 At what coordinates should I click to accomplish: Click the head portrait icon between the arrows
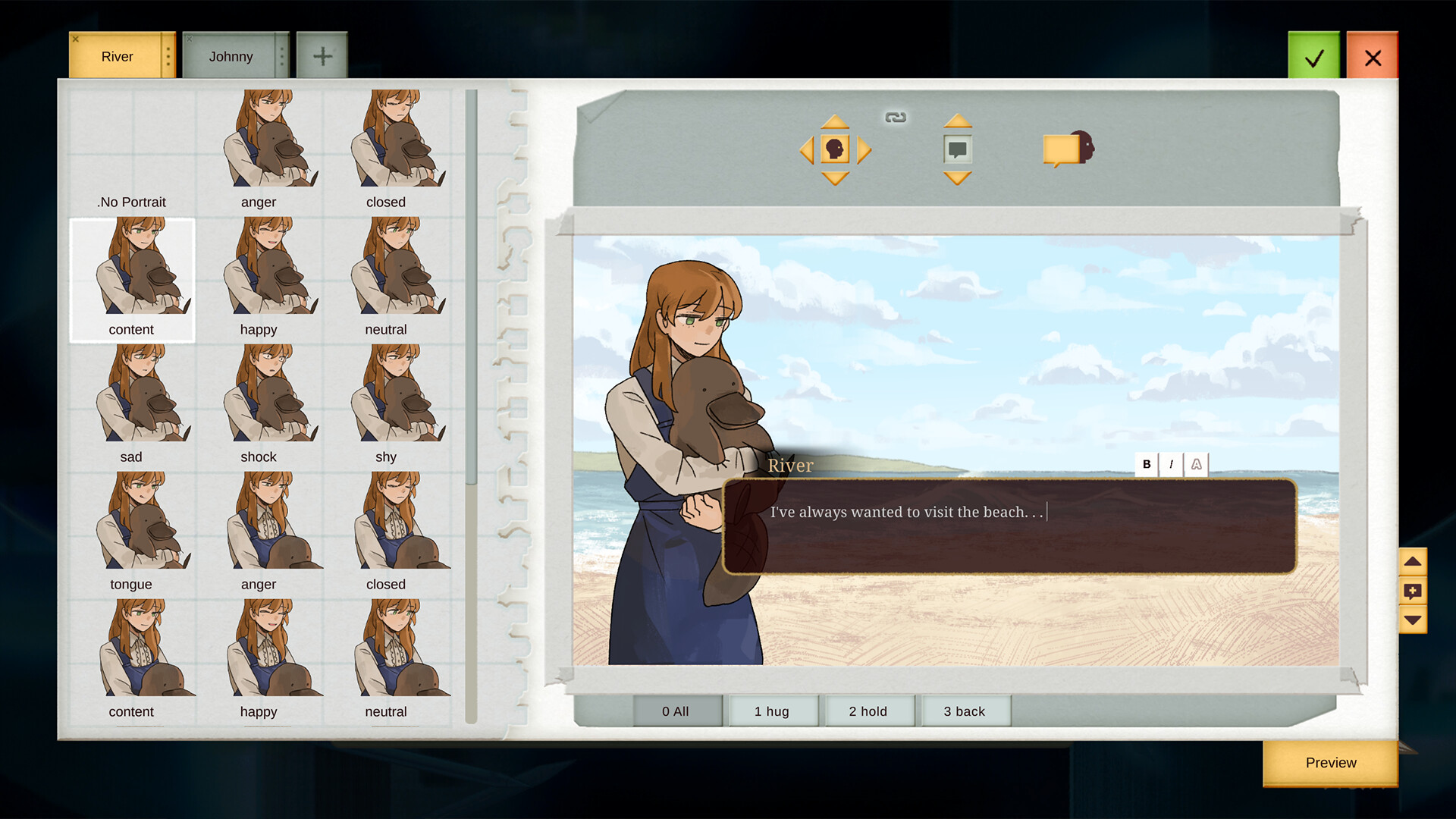coord(836,150)
